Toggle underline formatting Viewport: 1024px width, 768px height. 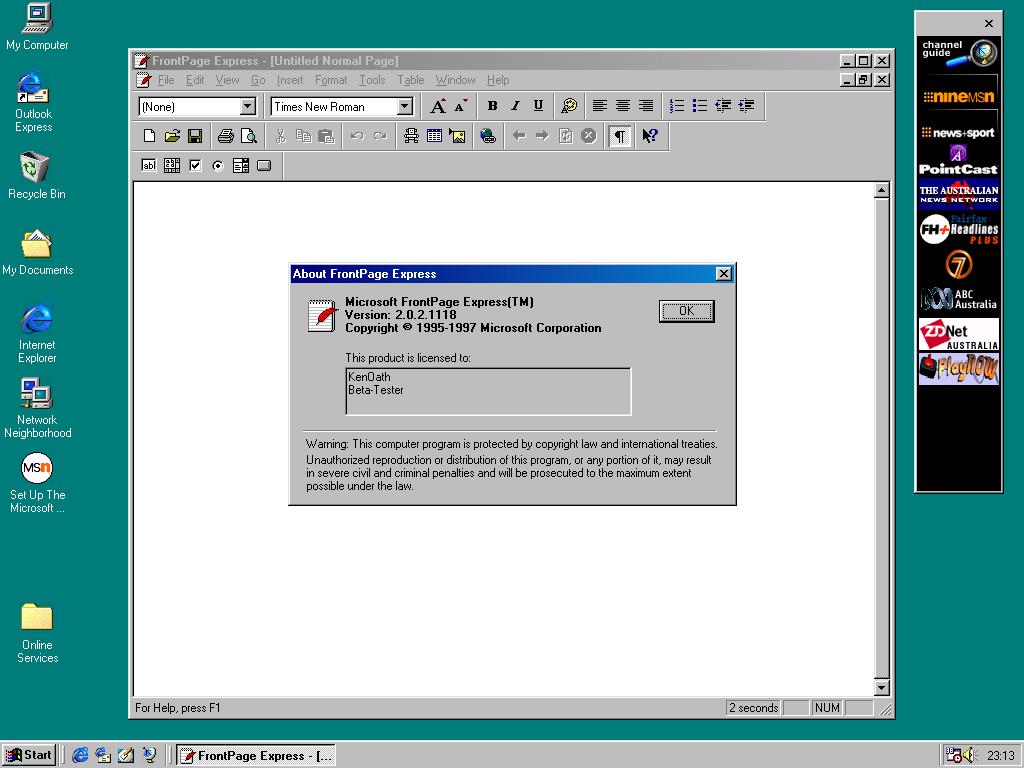[538, 106]
